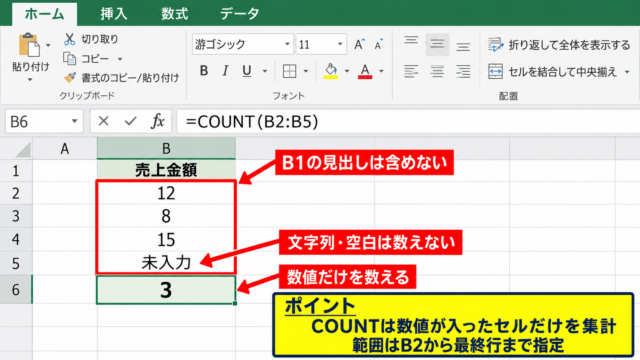Confirm formula entry with checkmark icon
Viewport: 640px width, 360px height.
[x=131, y=121]
